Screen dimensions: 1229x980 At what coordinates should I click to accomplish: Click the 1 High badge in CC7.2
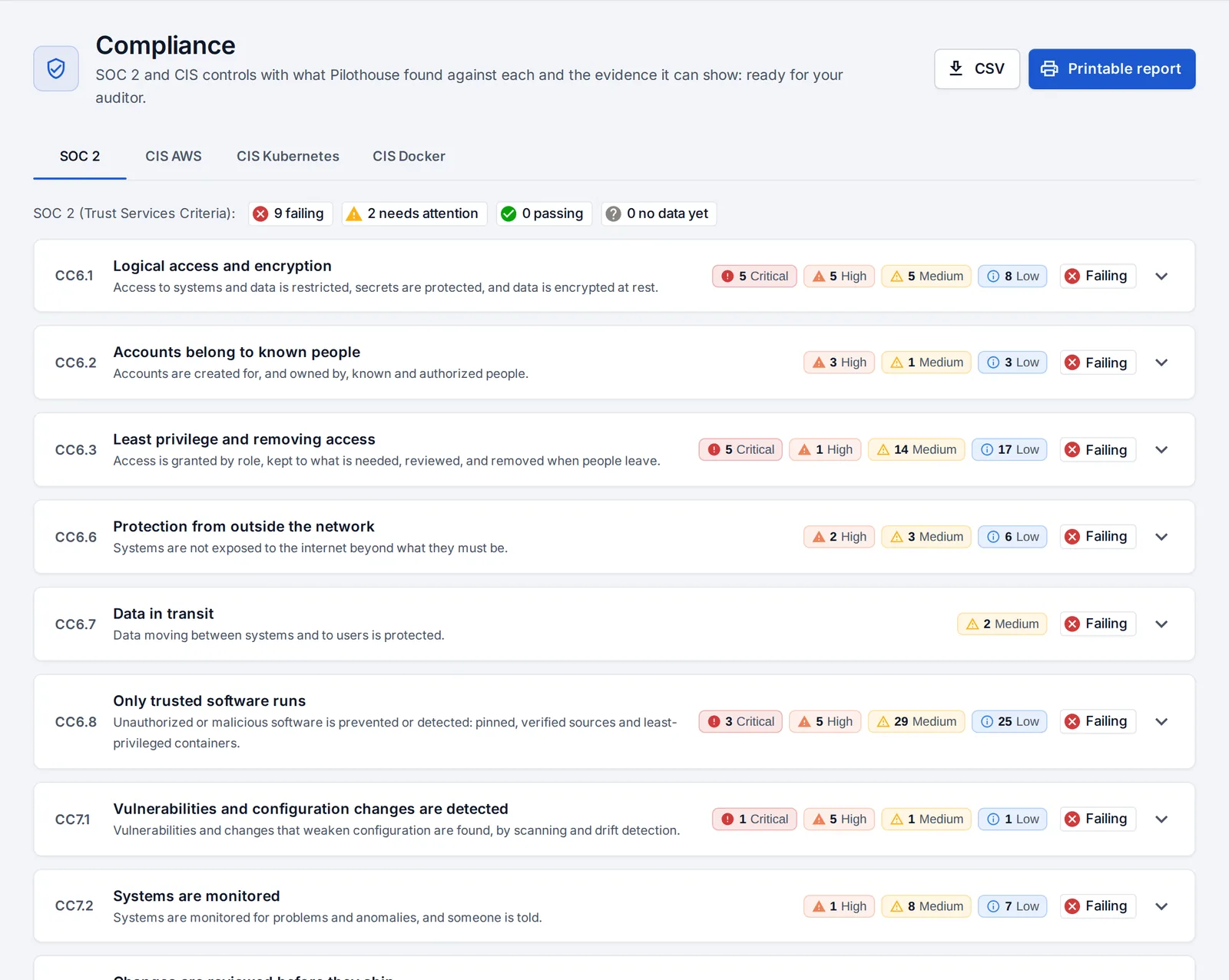tap(839, 906)
